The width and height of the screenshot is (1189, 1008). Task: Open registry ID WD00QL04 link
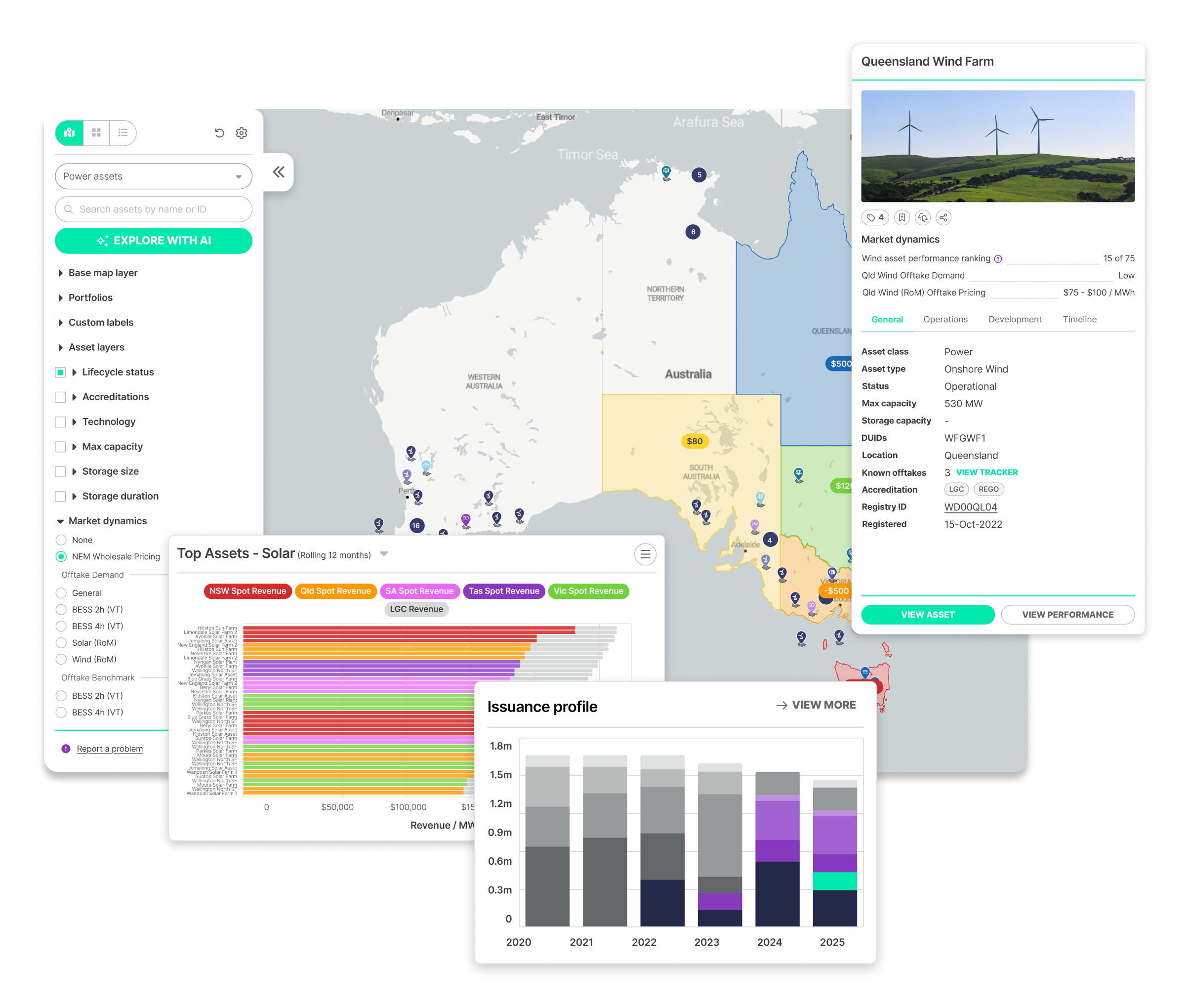[x=970, y=507]
